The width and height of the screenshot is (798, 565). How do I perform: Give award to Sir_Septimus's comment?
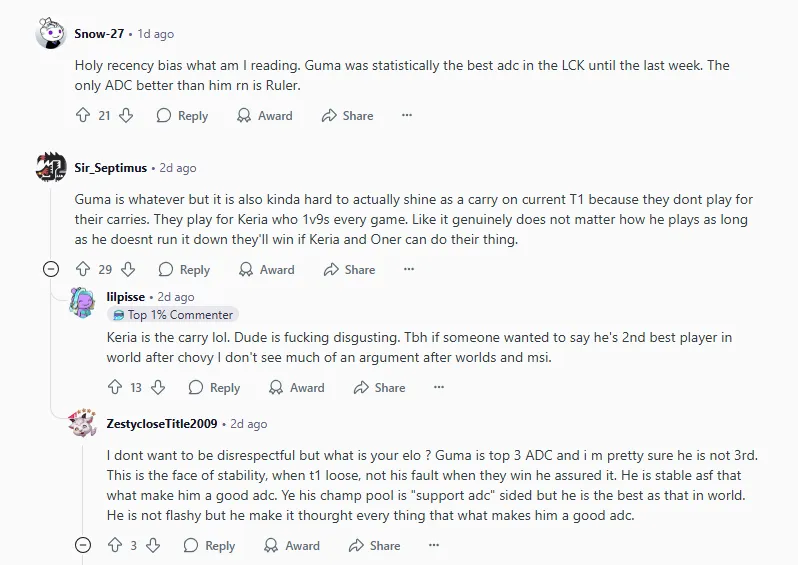(x=266, y=270)
